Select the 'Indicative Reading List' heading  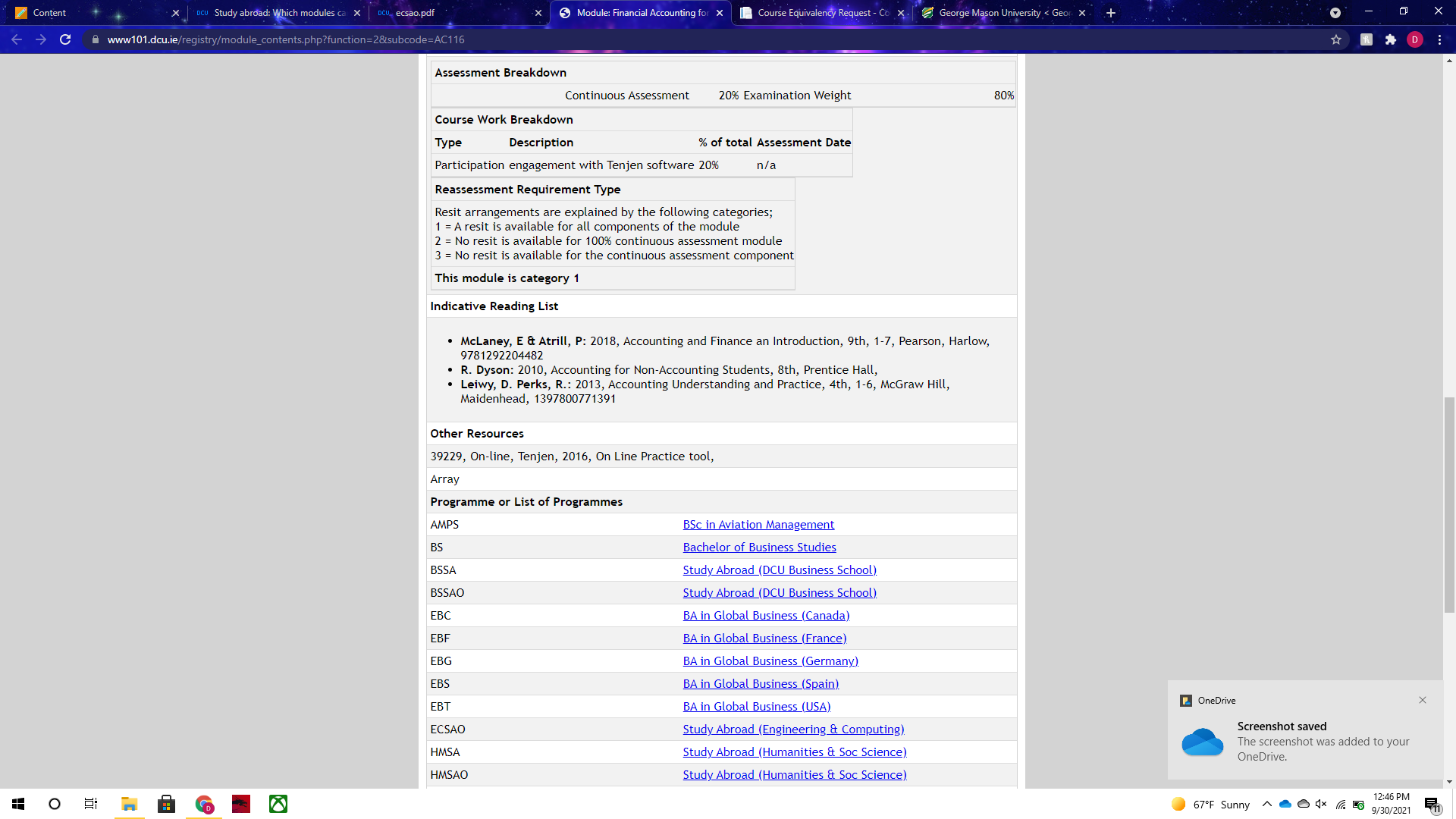pyautogui.click(x=494, y=306)
